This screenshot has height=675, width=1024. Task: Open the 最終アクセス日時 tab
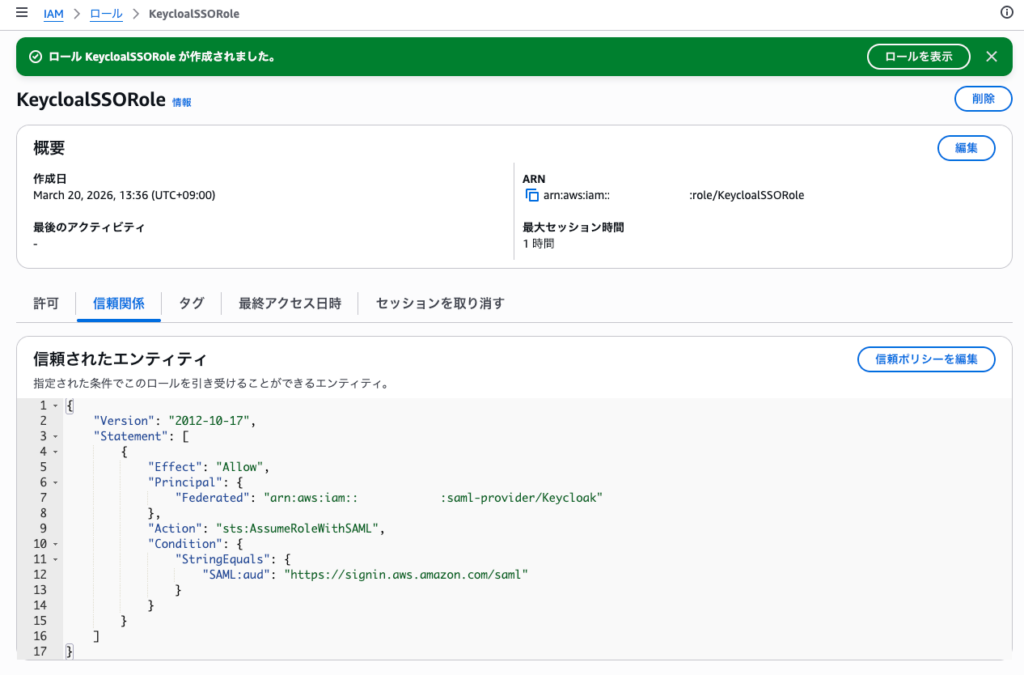pos(289,303)
